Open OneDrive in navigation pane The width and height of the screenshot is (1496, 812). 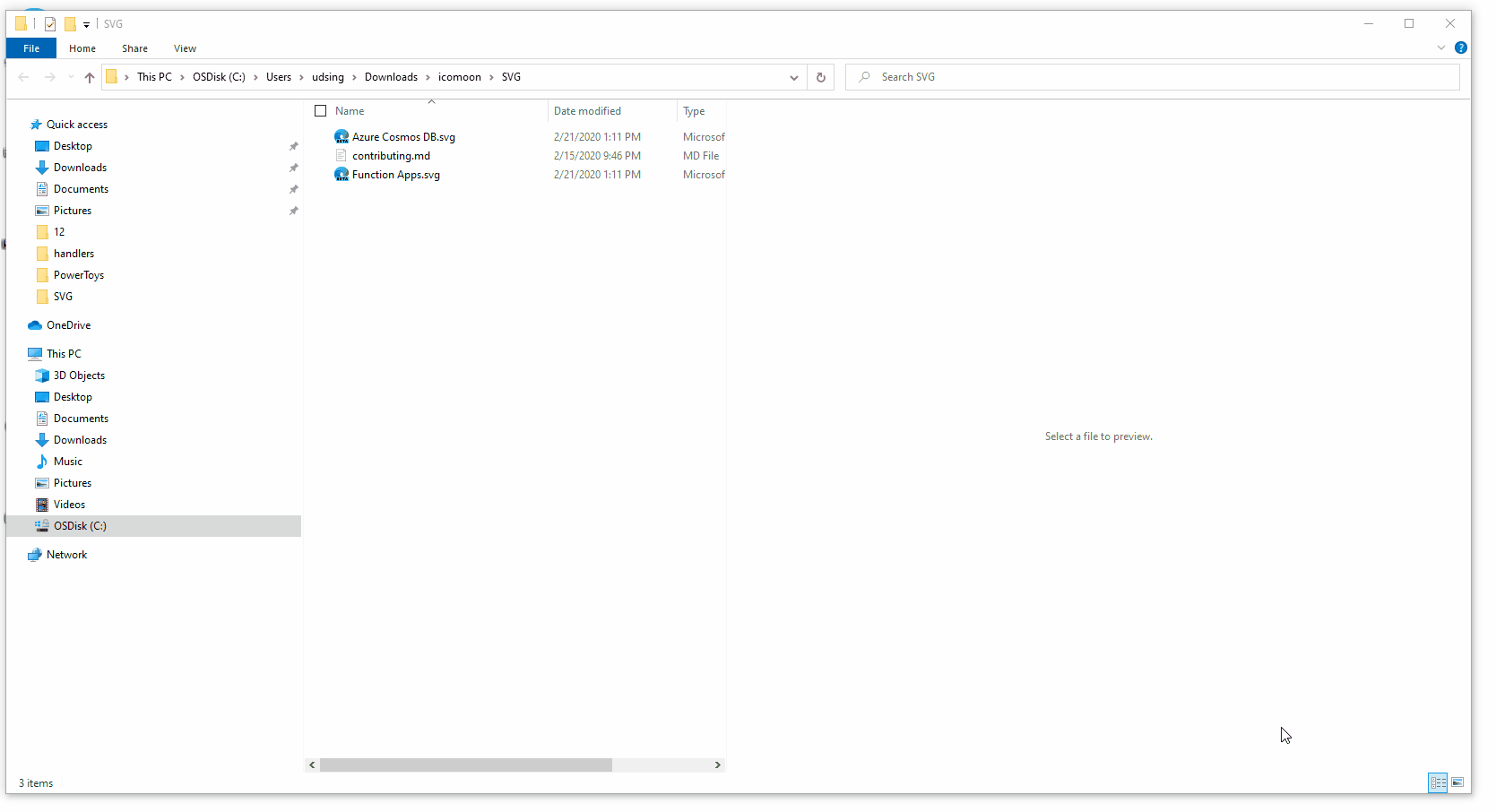click(68, 325)
